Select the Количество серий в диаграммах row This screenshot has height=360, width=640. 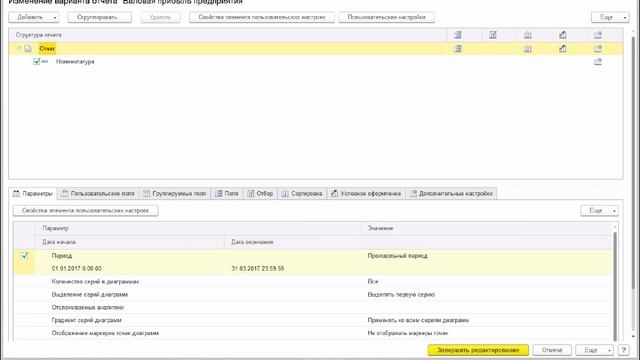pos(313,282)
